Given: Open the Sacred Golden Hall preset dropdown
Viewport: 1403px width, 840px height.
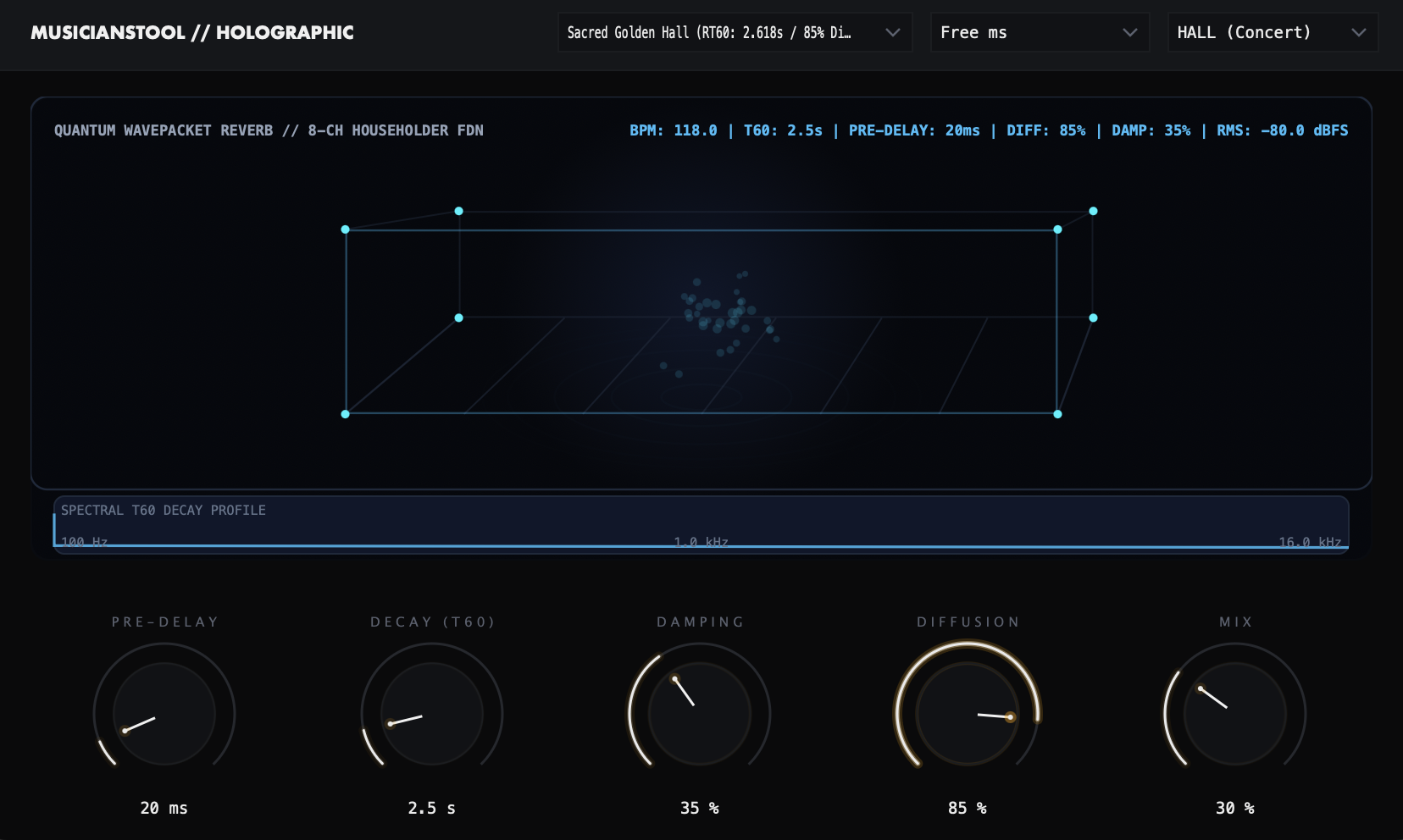Looking at the screenshot, I should [x=735, y=32].
